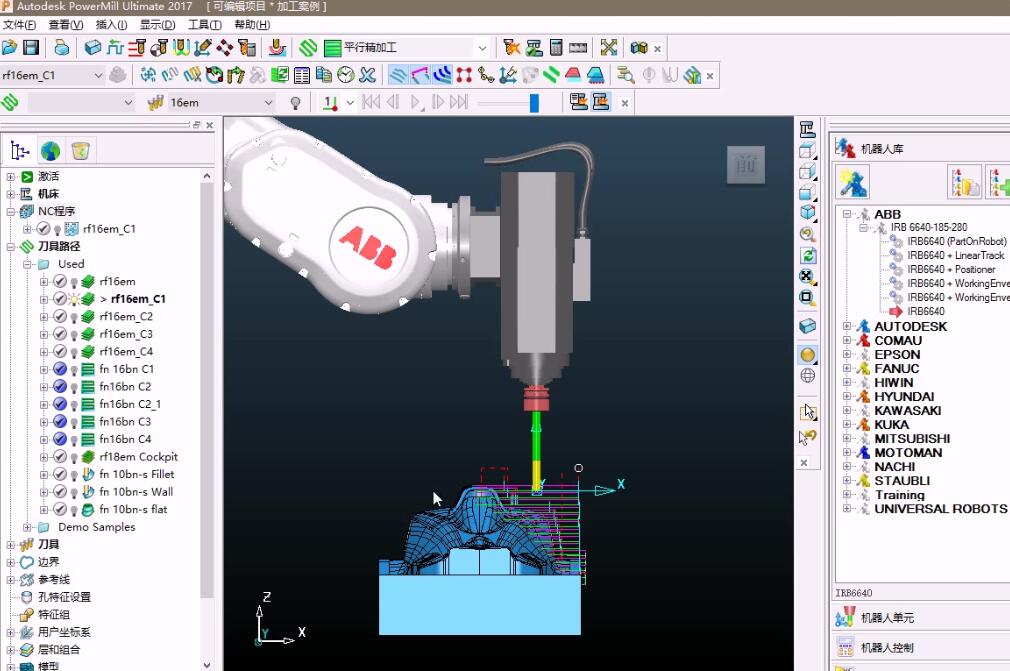Open toolpath points display icon

click(464, 75)
